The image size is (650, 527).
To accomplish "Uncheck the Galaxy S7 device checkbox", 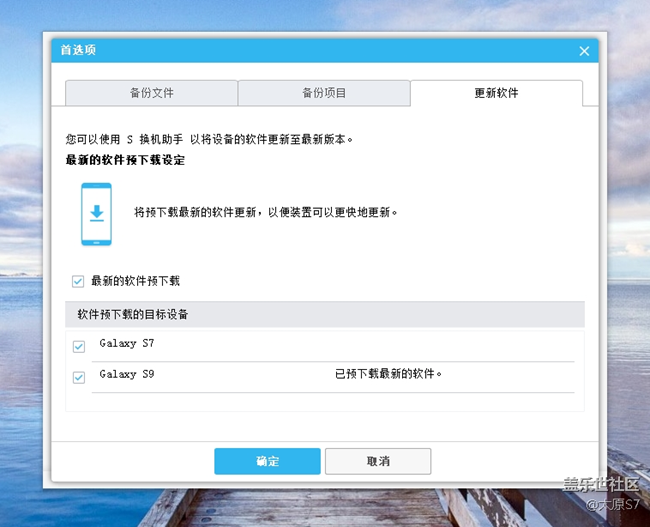I will pyautogui.click(x=79, y=346).
